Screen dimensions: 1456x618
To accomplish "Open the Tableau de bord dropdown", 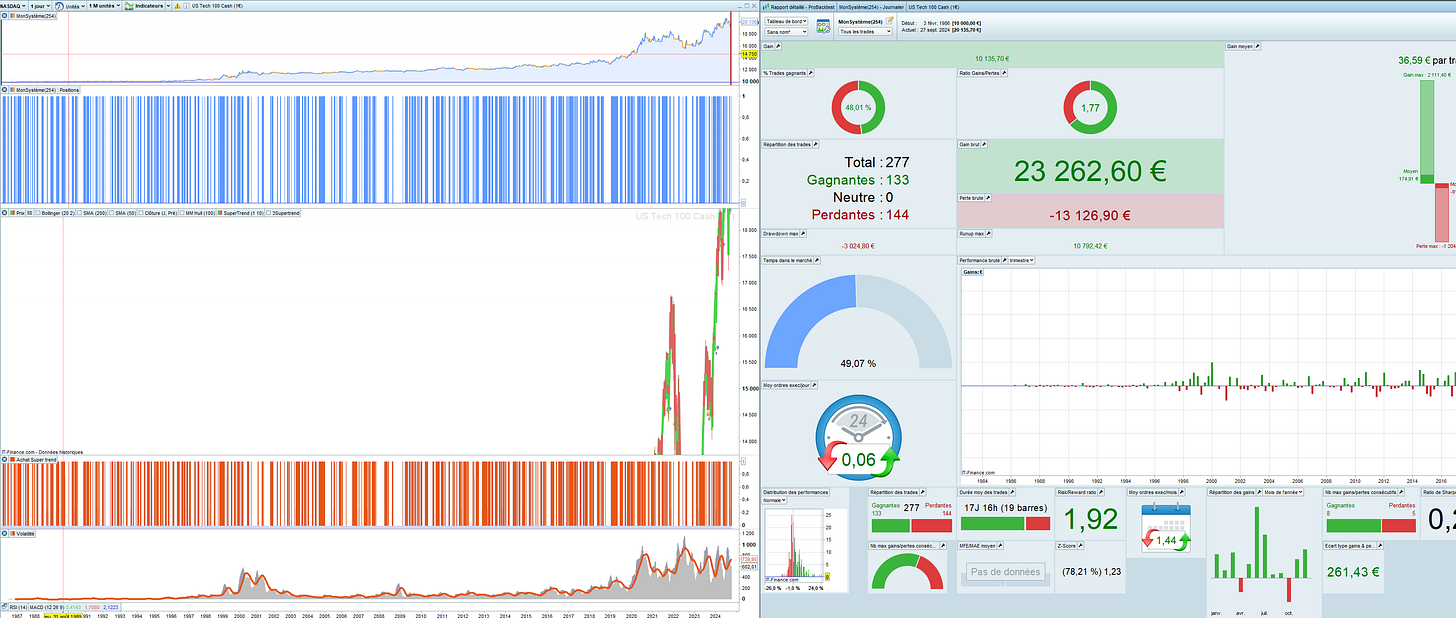I will pyautogui.click(x=785, y=21).
